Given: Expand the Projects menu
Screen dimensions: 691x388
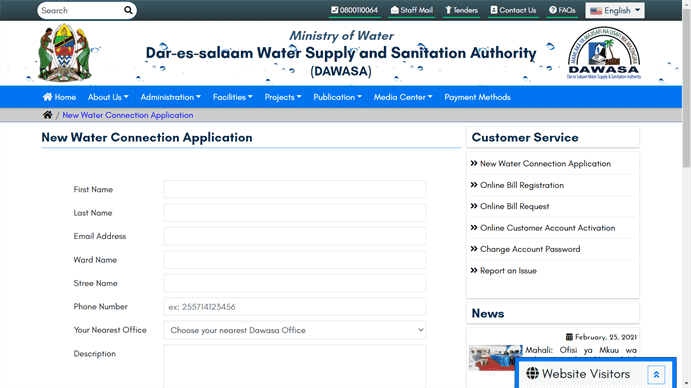Looking at the screenshot, I should coord(283,97).
